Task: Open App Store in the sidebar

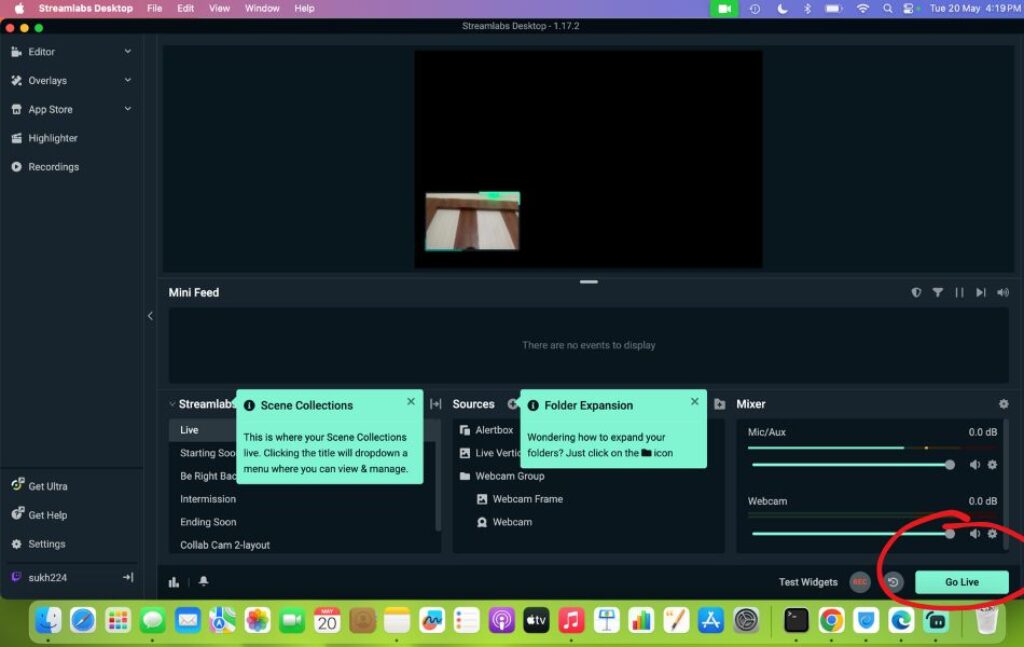Action: pyautogui.click(x=50, y=109)
